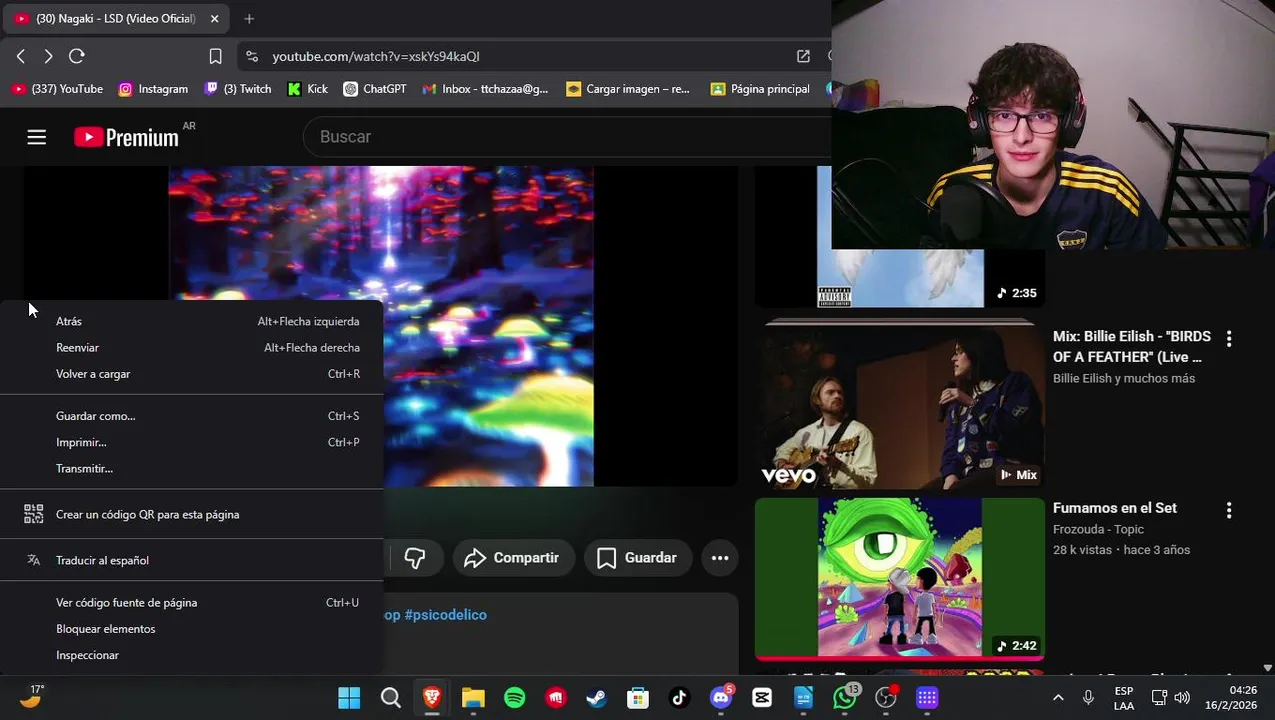Close the Nagaki - LSD tab
The image size is (1275, 720).
[214, 18]
